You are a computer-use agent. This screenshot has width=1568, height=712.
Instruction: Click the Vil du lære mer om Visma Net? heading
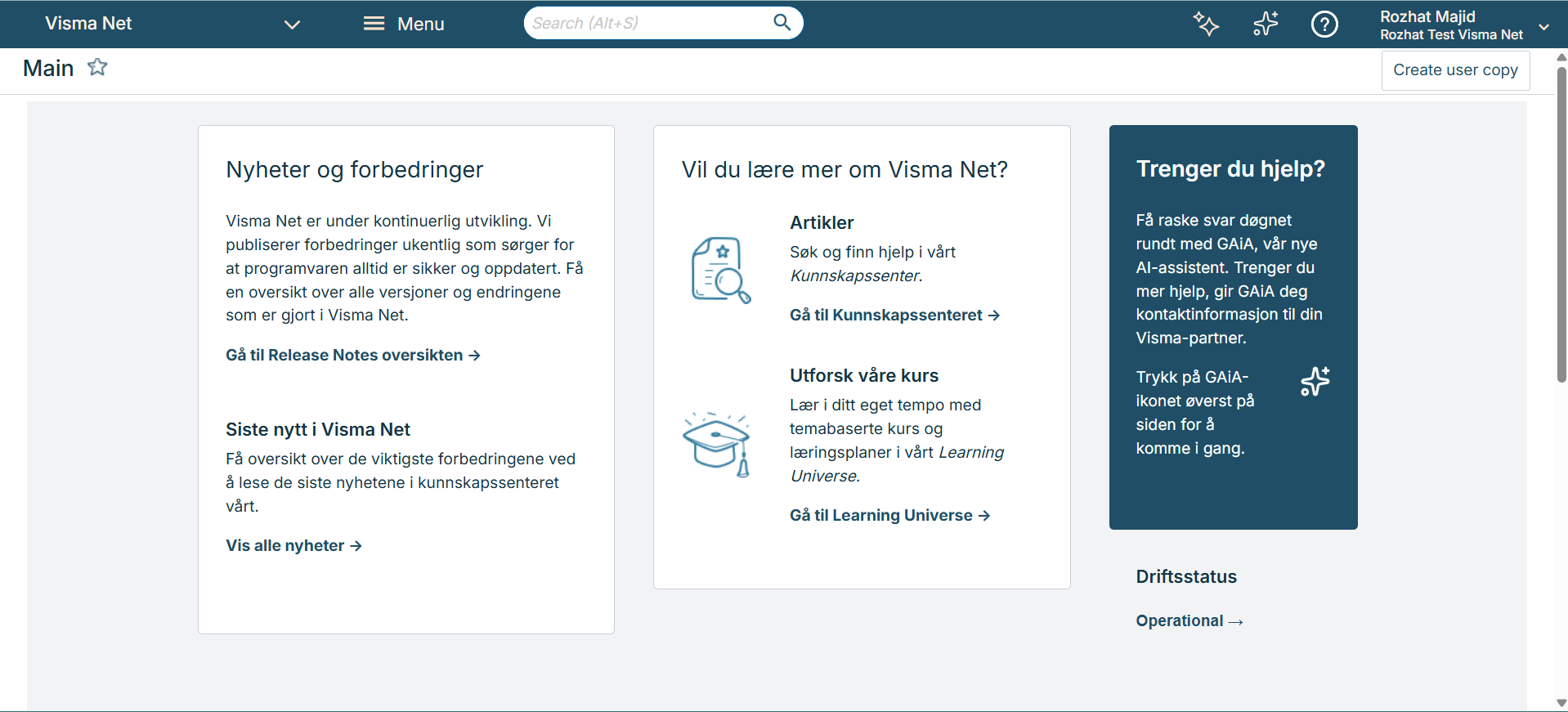click(x=844, y=169)
